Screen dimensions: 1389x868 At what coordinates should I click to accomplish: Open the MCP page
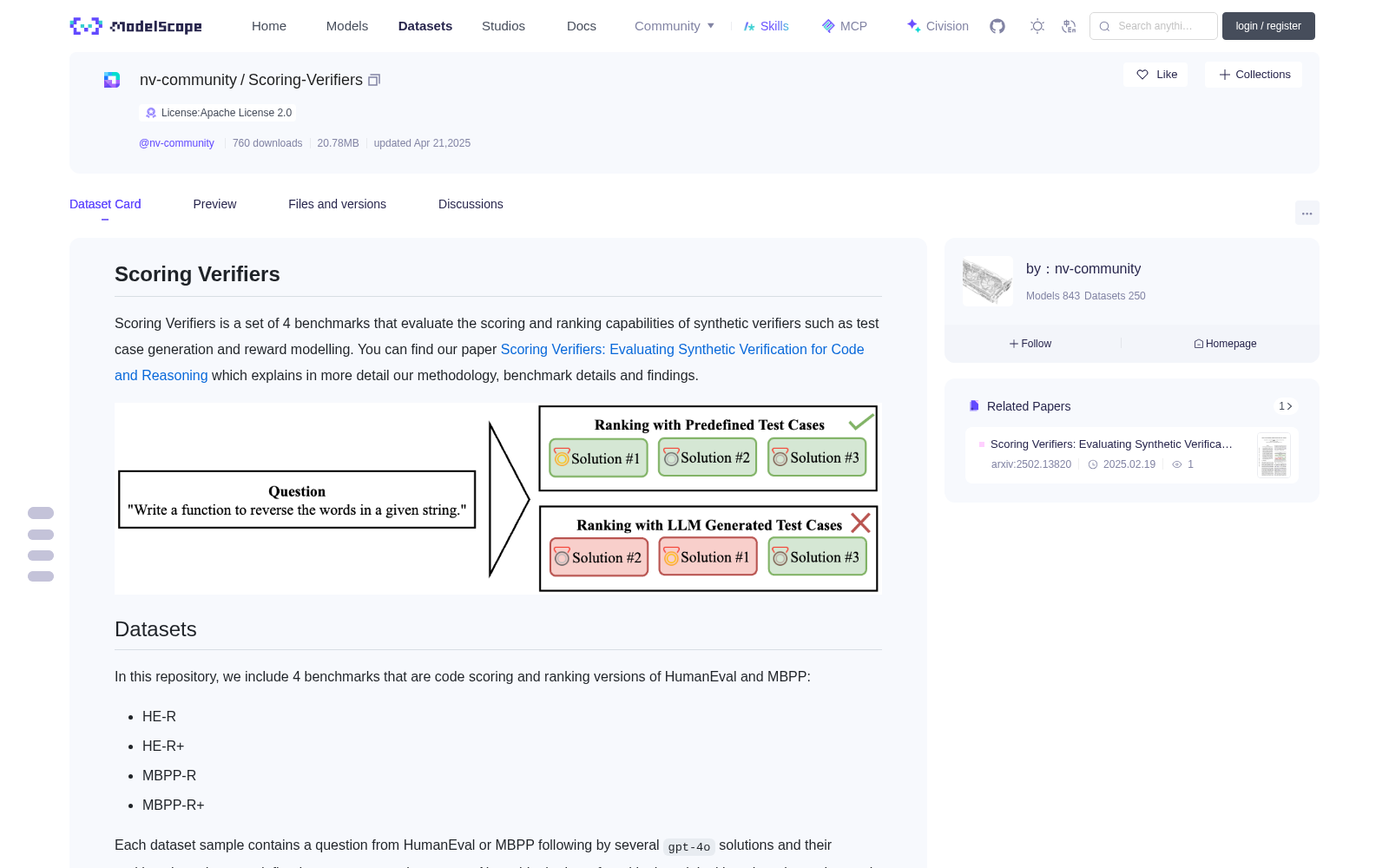(x=844, y=26)
